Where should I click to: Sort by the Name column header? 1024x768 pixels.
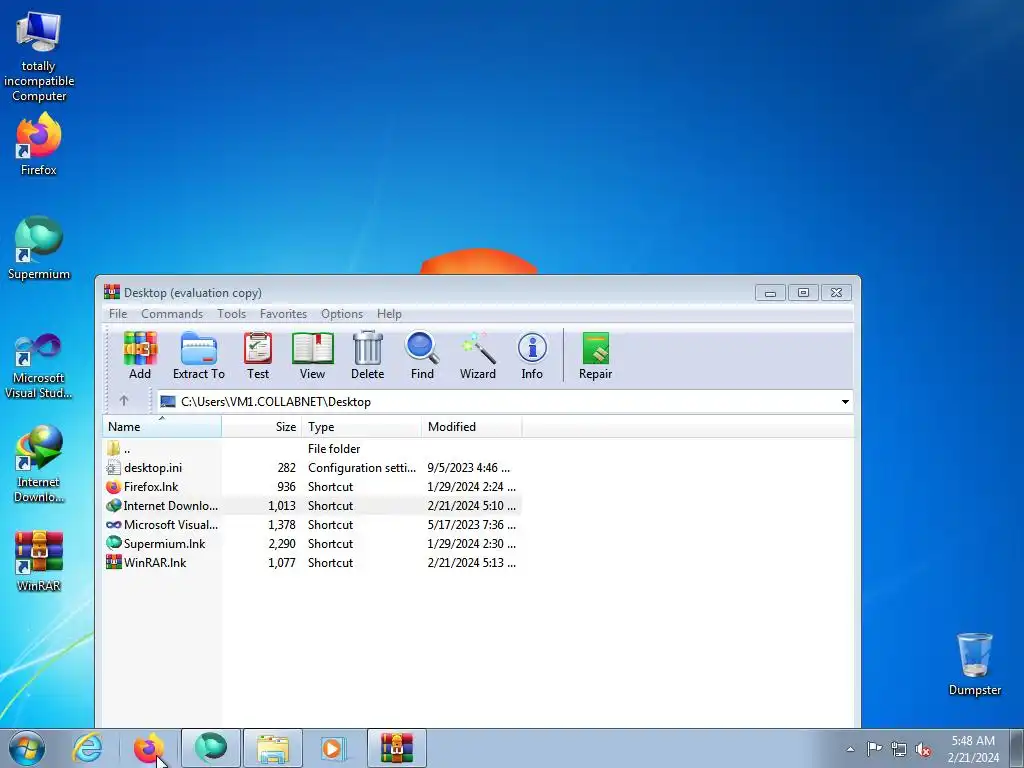[162, 426]
